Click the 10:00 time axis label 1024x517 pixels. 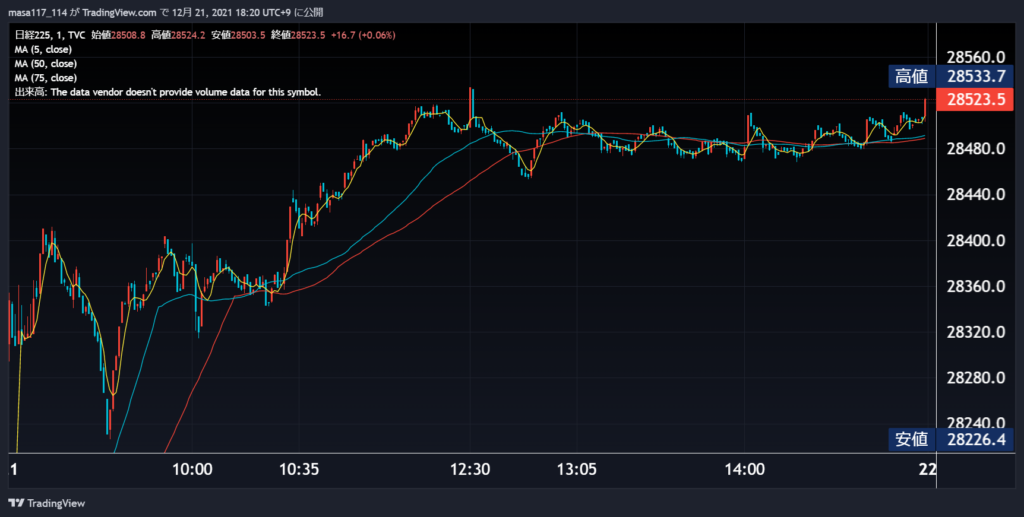[192, 469]
